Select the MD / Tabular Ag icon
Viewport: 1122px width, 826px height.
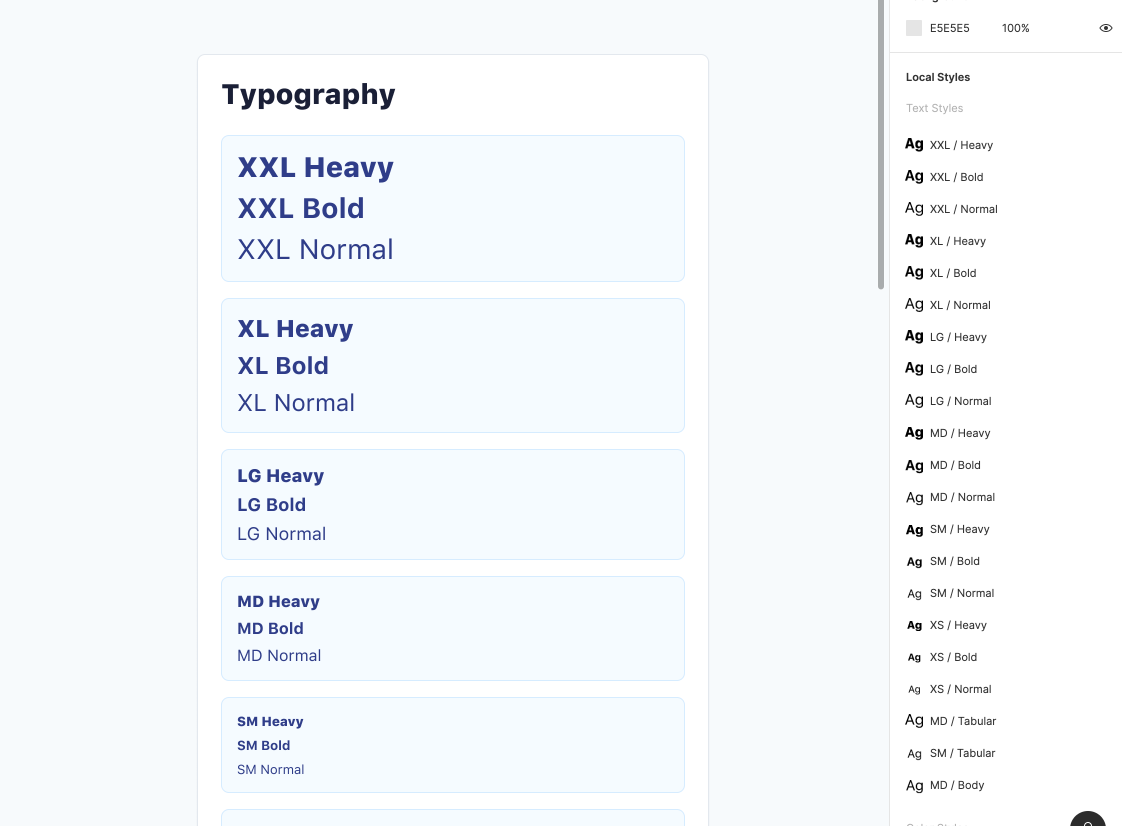pos(914,720)
